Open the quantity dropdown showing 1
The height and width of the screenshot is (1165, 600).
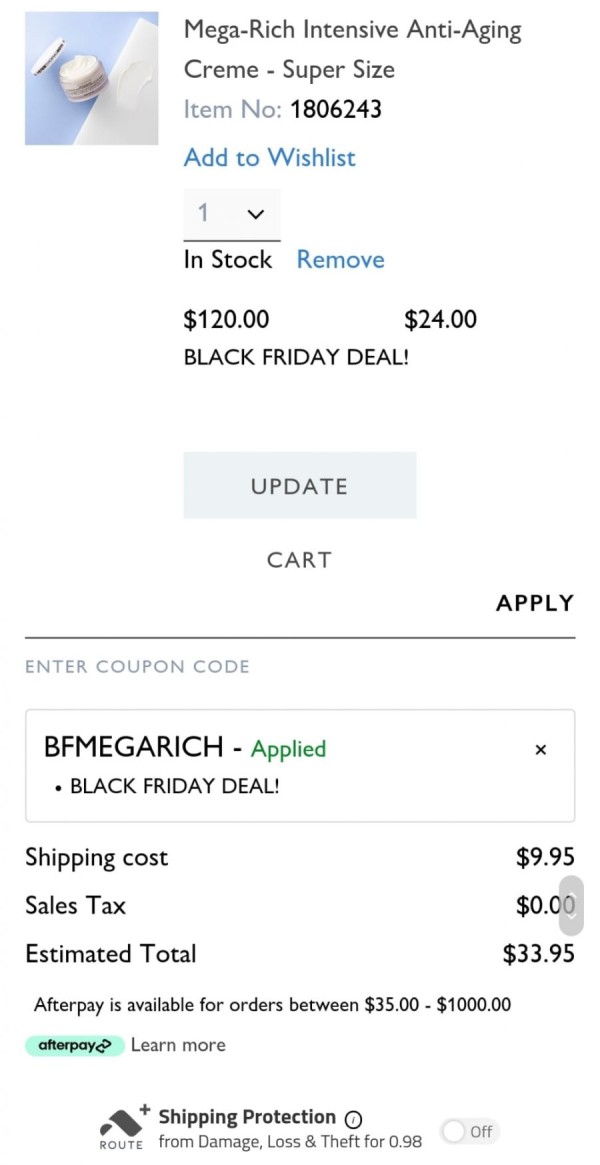point(232,215)
